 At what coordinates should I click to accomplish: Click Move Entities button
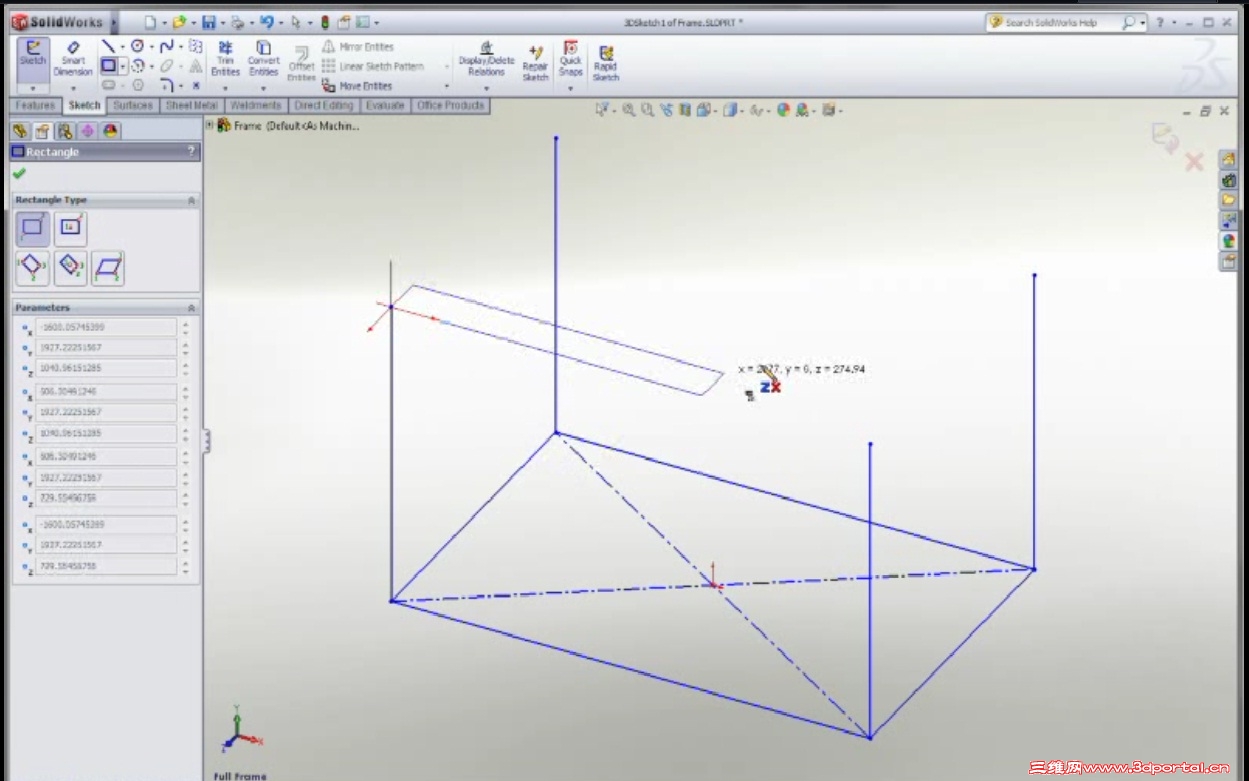[x=356, y=86]
